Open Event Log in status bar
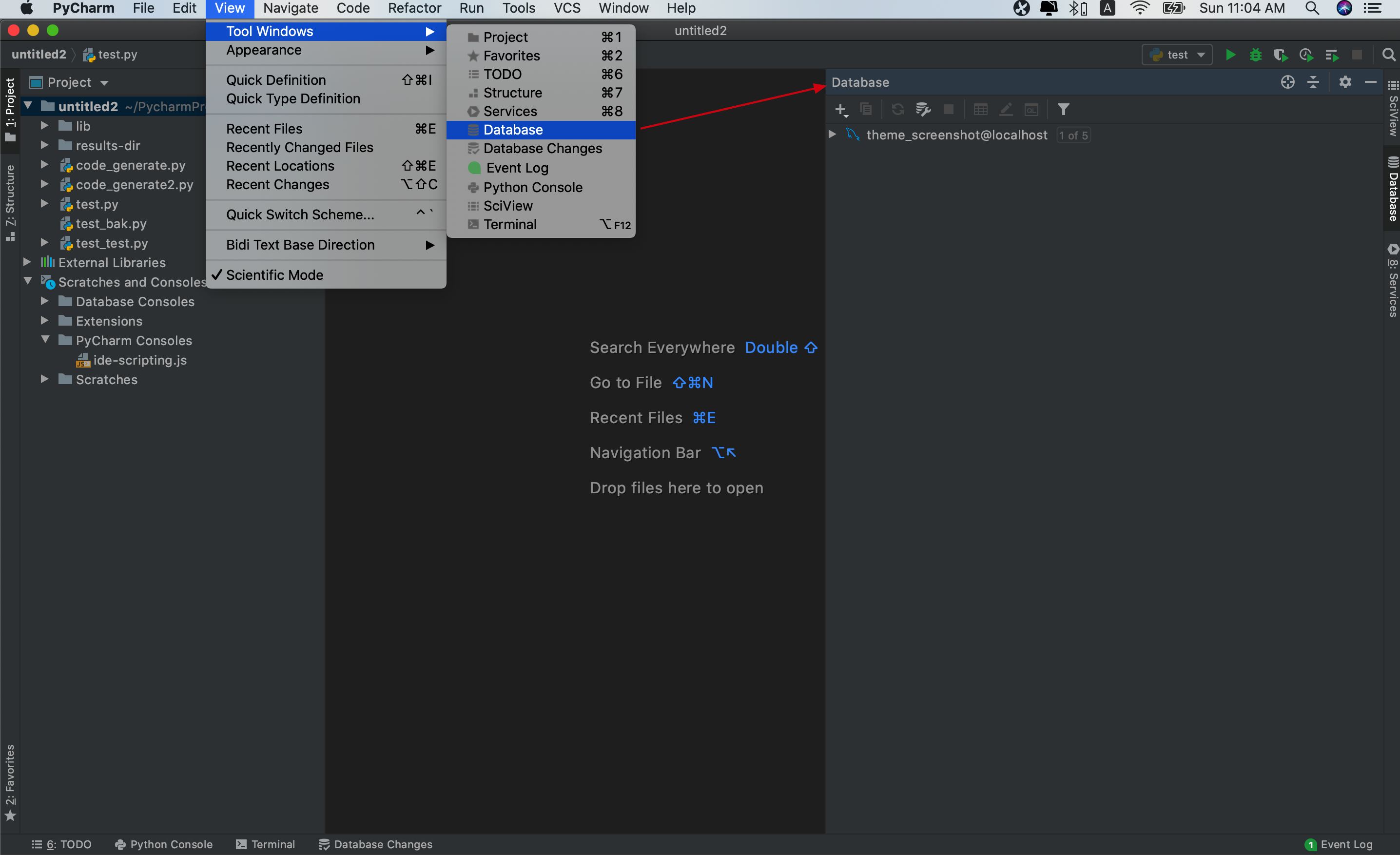This screenshot has height=855, width=1400. (x=1339, y=844)
